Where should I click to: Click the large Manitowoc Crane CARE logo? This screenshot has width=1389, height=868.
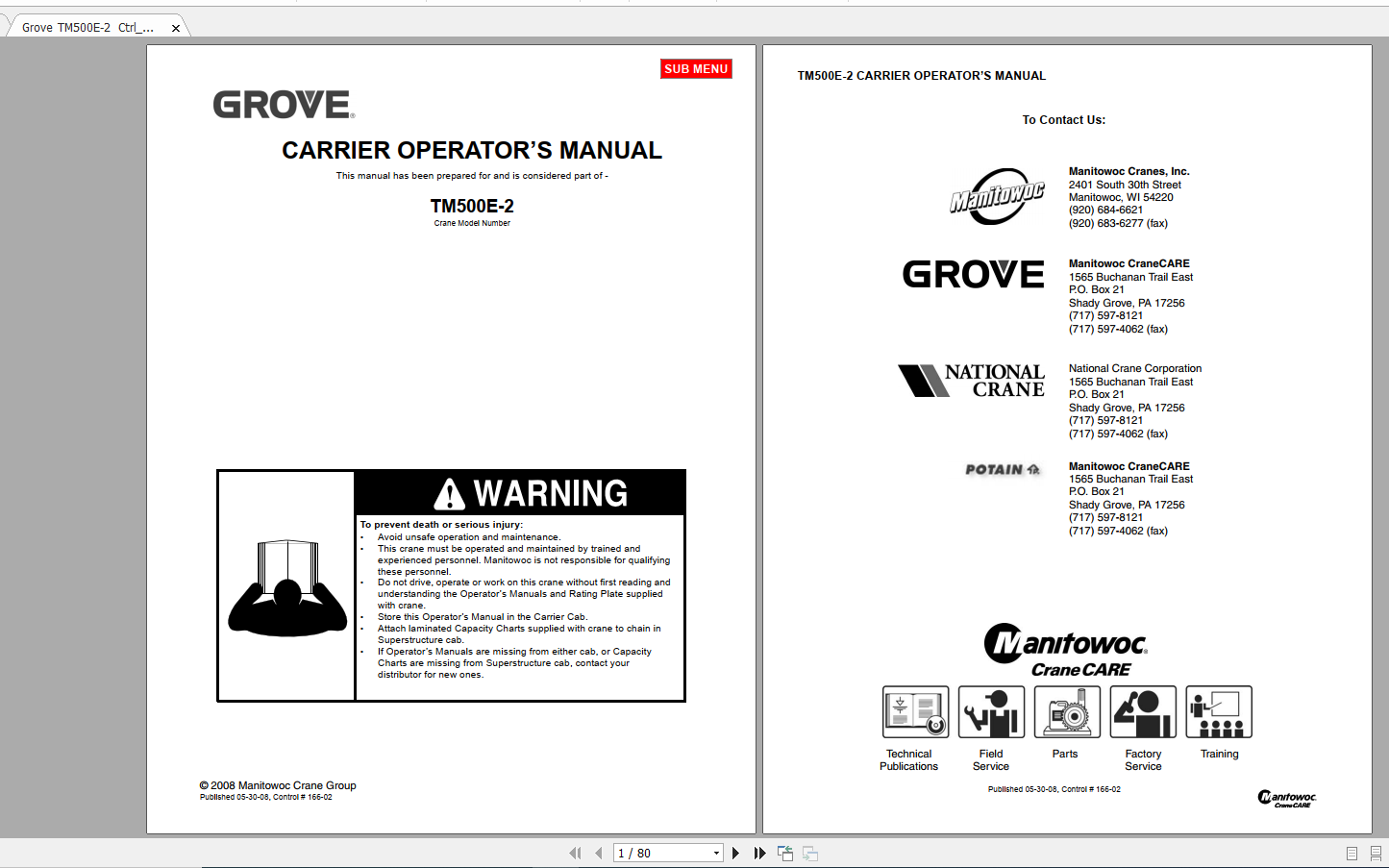(x=1066, y=650)
